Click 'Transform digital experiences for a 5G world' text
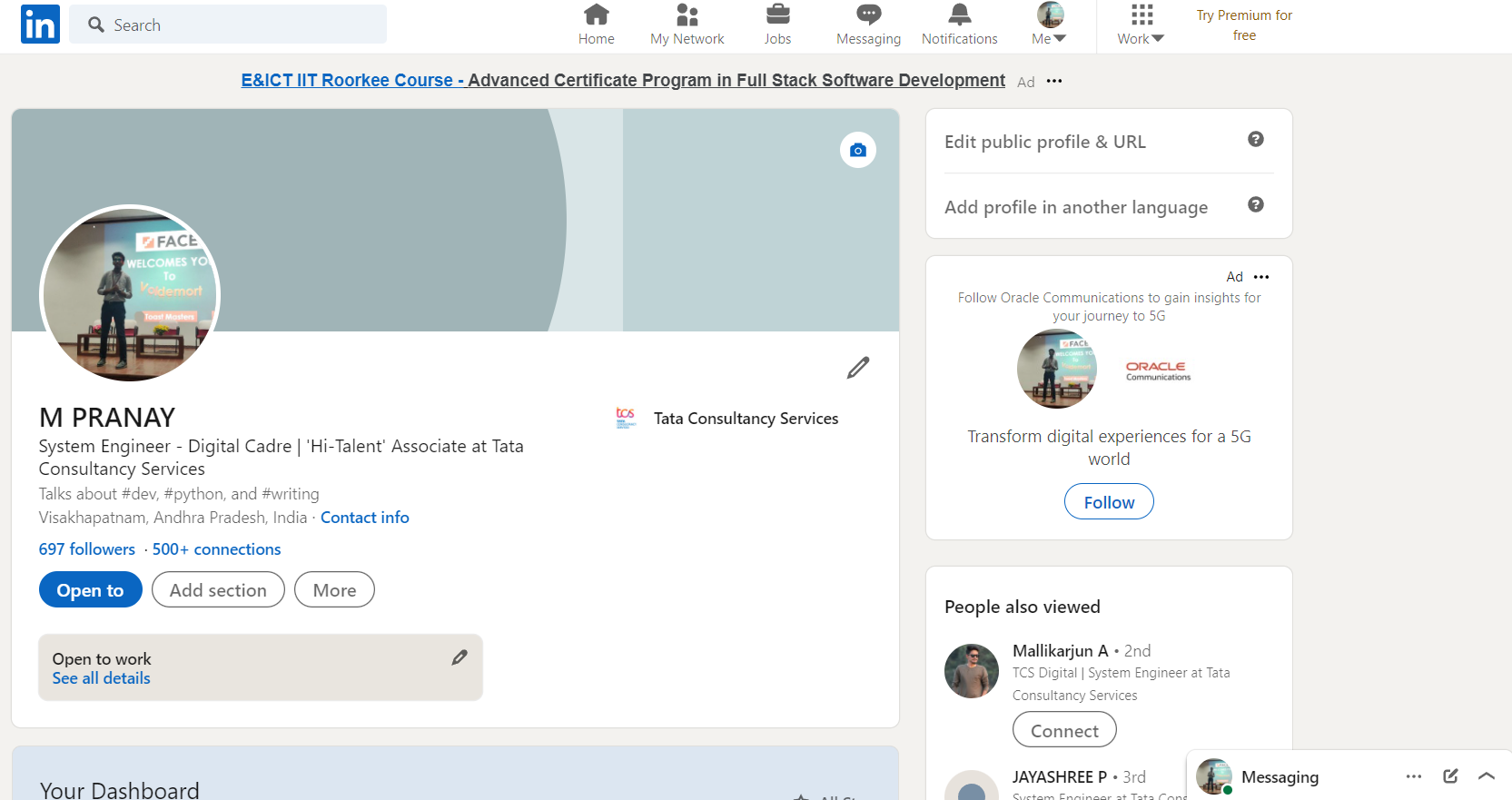The image size is (1512, 800). pos(1109,448)
